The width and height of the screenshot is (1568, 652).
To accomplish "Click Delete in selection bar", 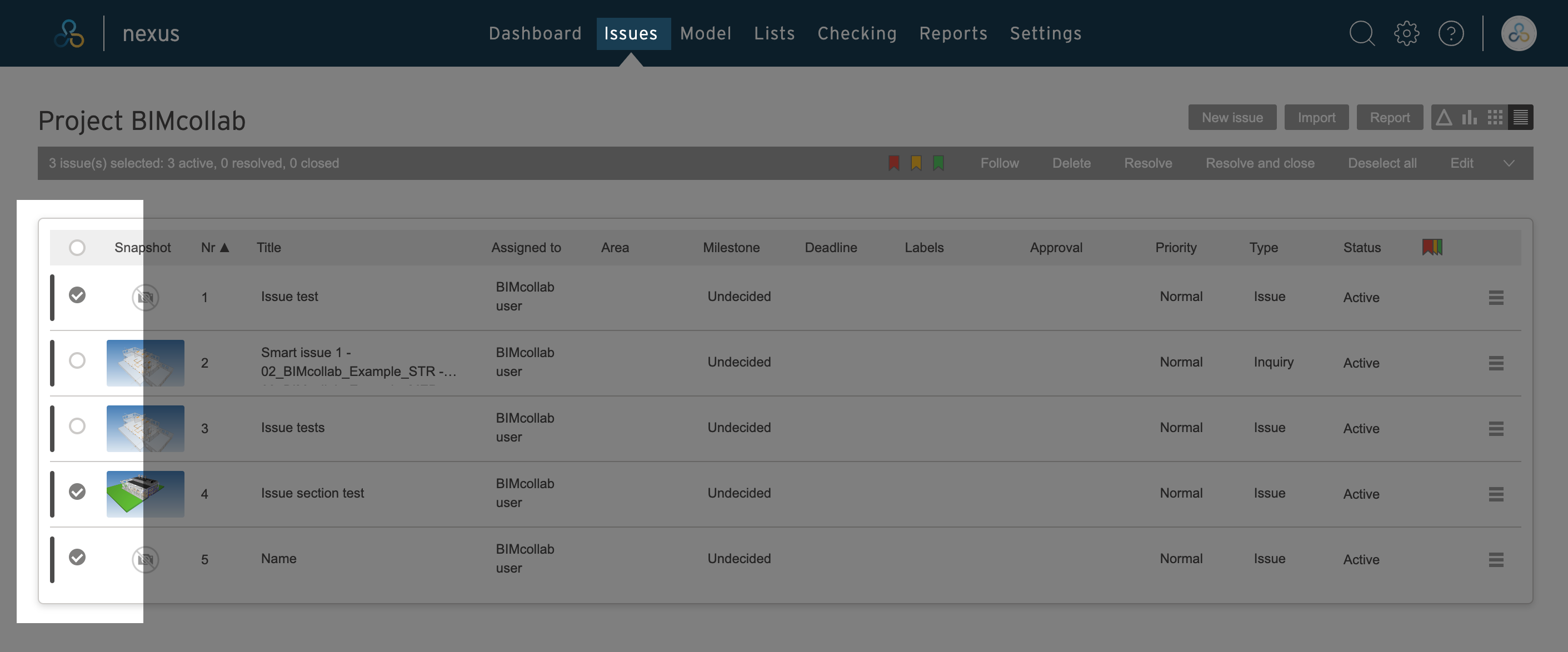I will click(1071, 163).
